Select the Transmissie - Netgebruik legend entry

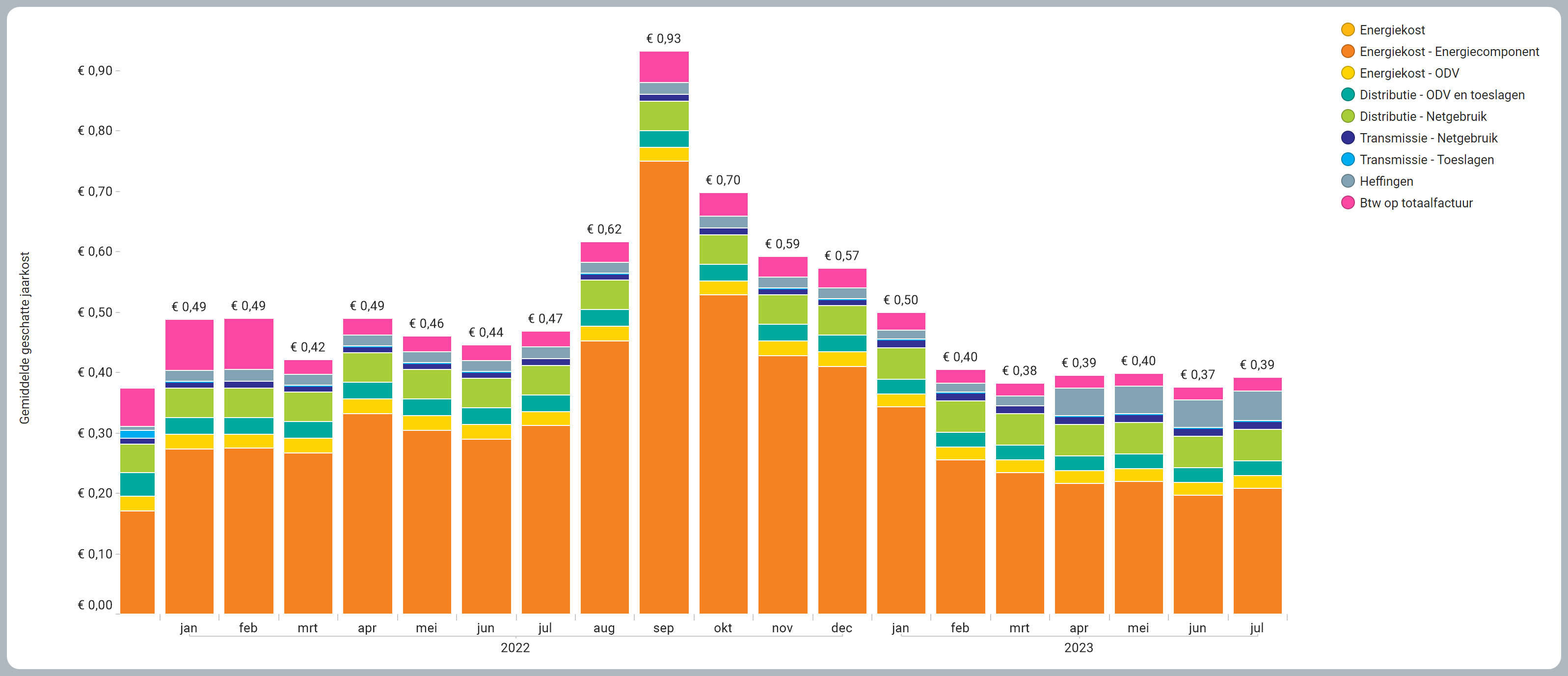click(x=1419, y=138)
